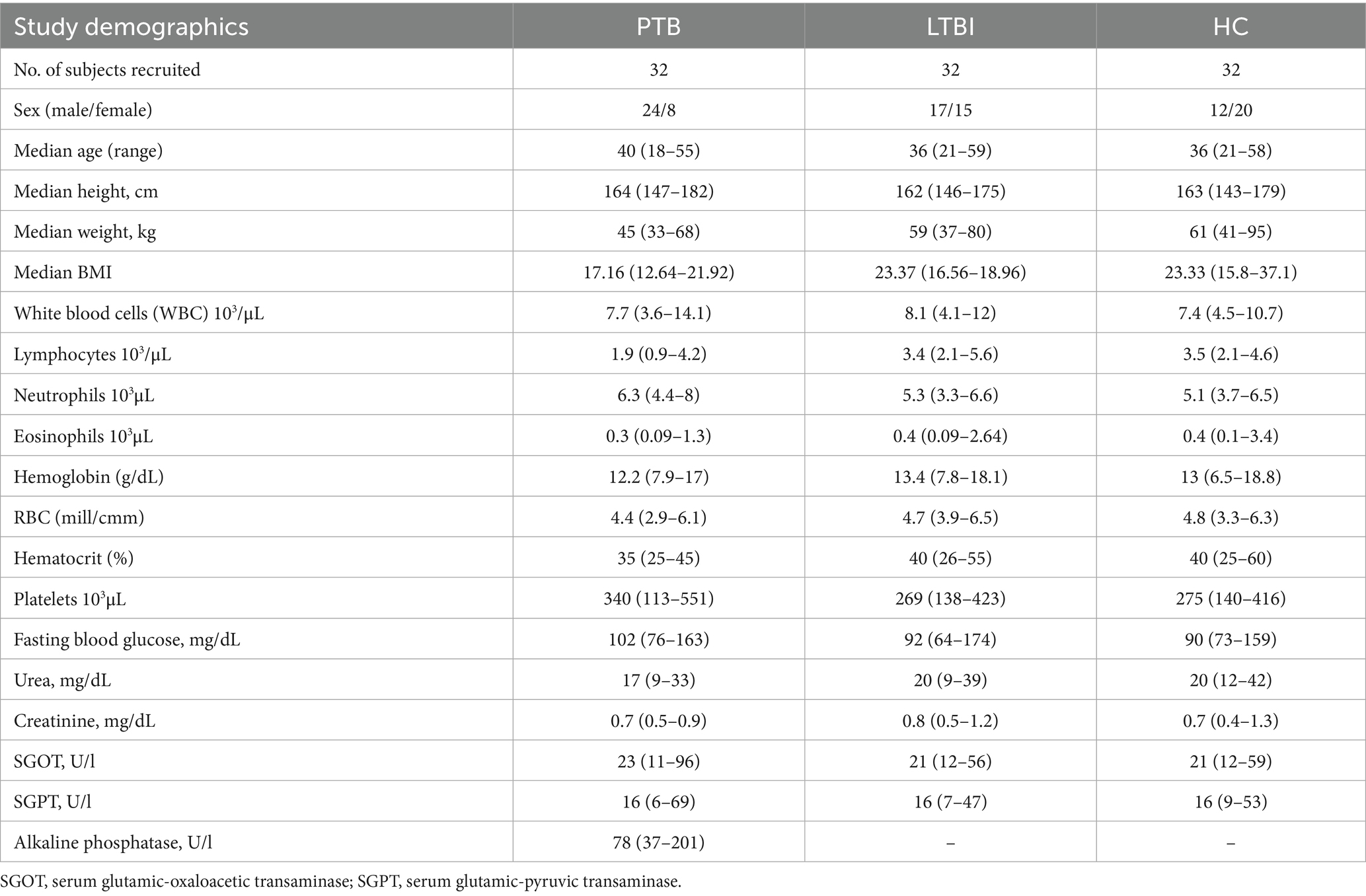This screenshot has height=896, width=1366.
Task: Click LTBI hemoglobin value 13.4 (7.8–18.1)
Action: [950, 476]
